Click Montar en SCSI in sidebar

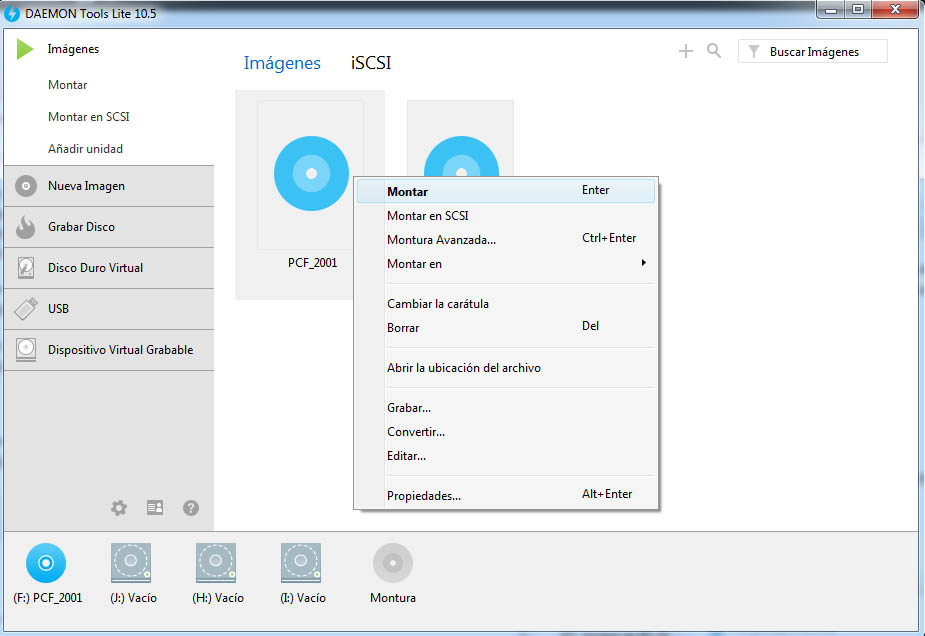coord(89,117)
